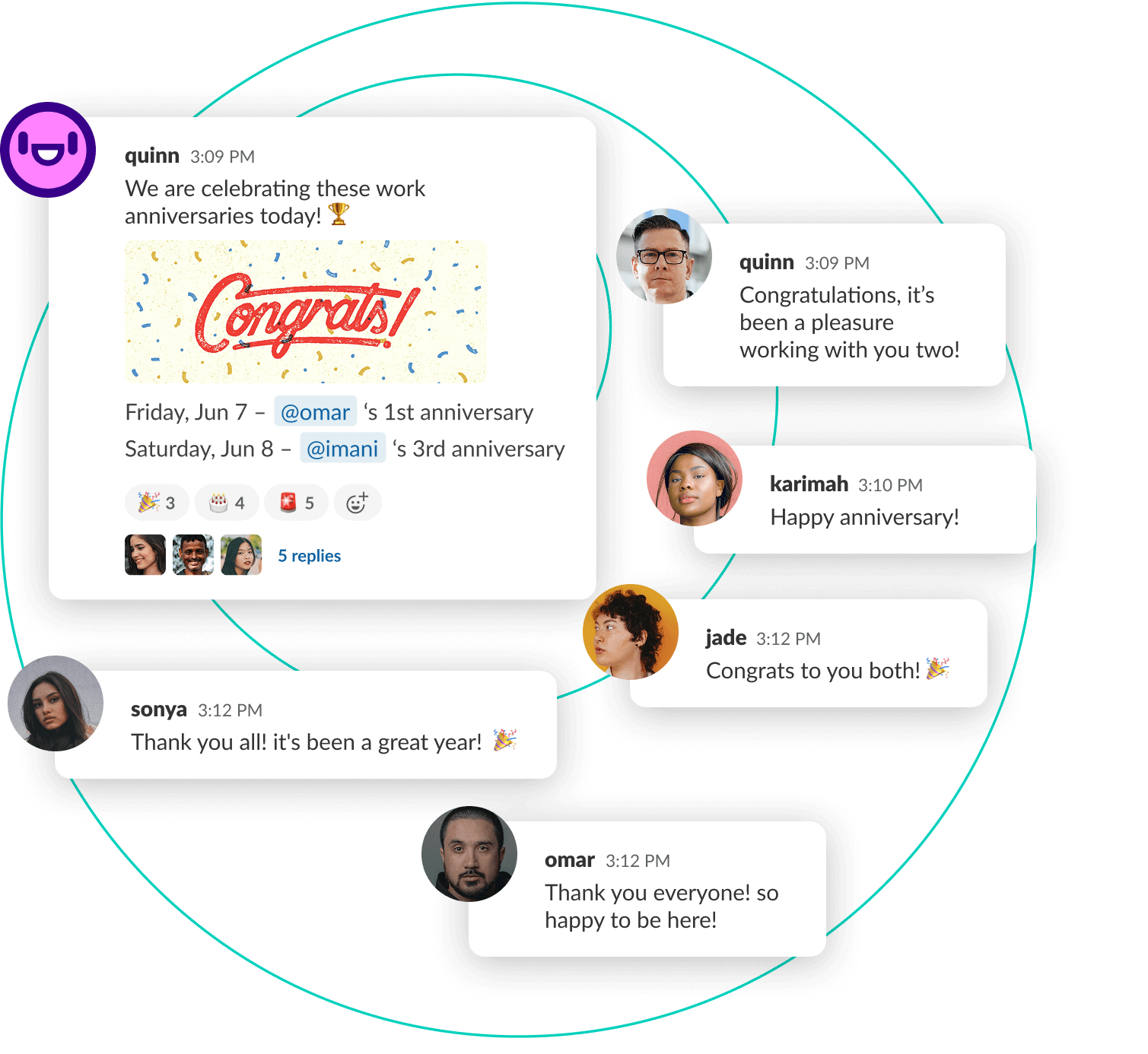Open the 5 replies thread link
Image resolution: width=1148 pixels, height=1054 pixels.
pyautogui.click(x=309, y=556)
